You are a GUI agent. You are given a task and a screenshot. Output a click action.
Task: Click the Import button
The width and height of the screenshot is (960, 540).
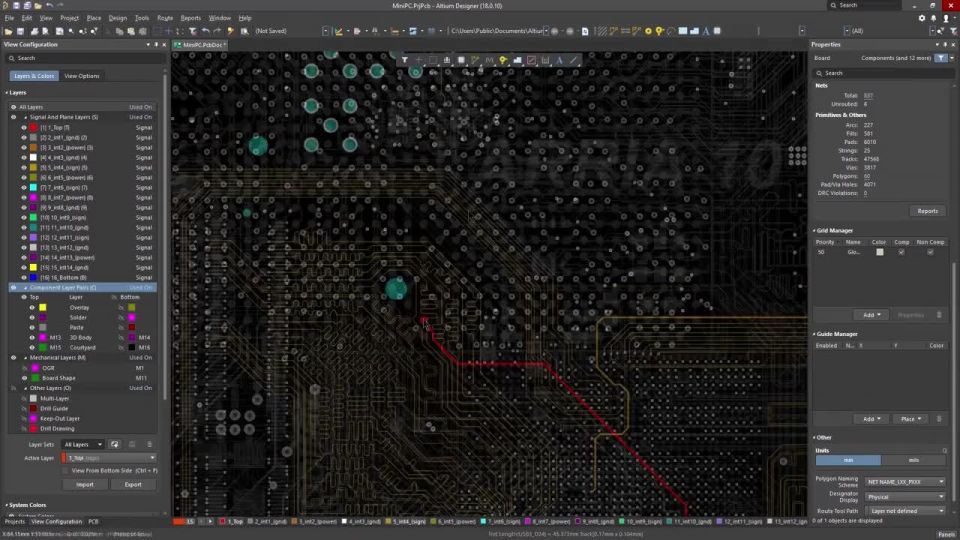pos(84,485)
